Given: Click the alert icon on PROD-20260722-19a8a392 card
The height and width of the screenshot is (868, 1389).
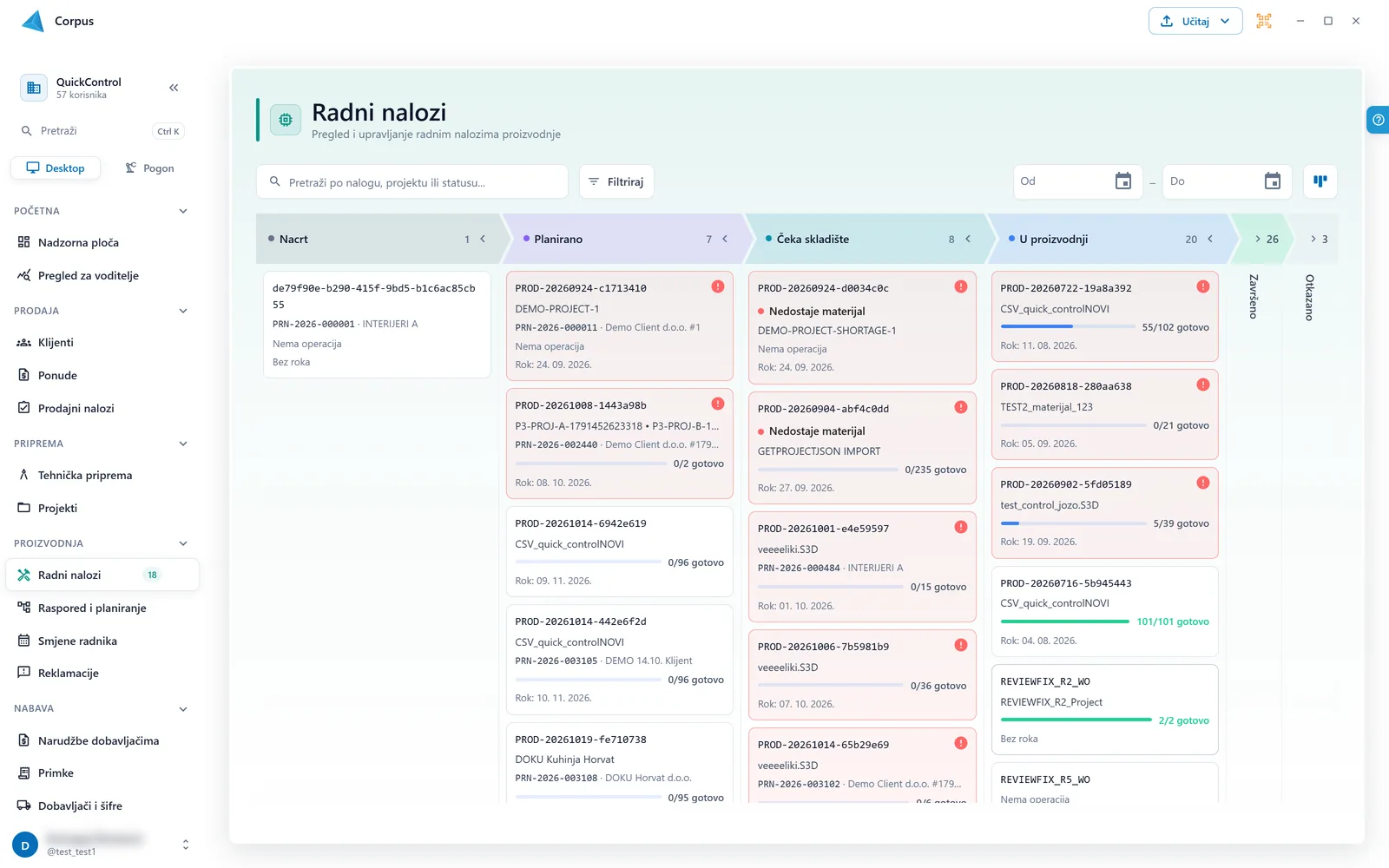Looking at the screenshot, I should coord(1203,286).
